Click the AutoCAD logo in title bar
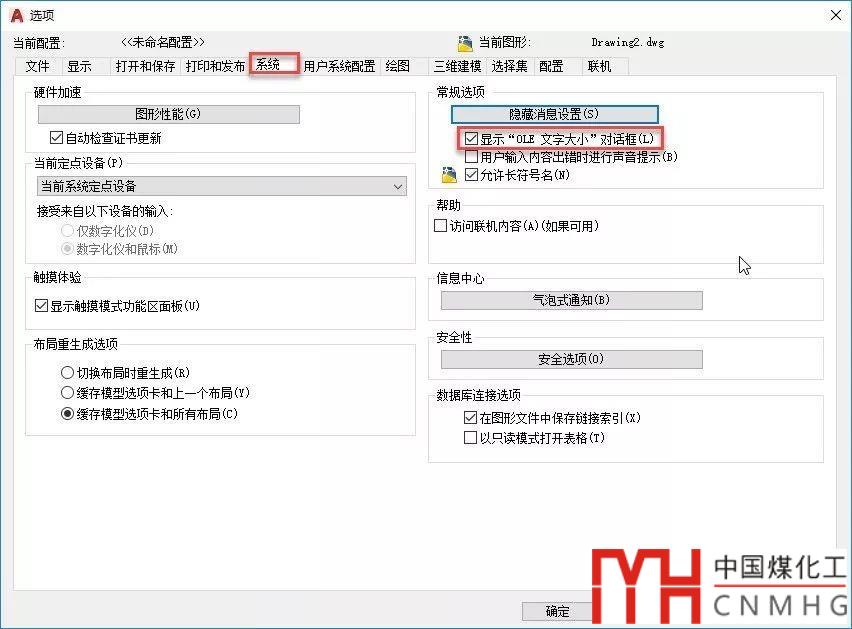Viewport: 852px width, 629px height. (17, 15)
